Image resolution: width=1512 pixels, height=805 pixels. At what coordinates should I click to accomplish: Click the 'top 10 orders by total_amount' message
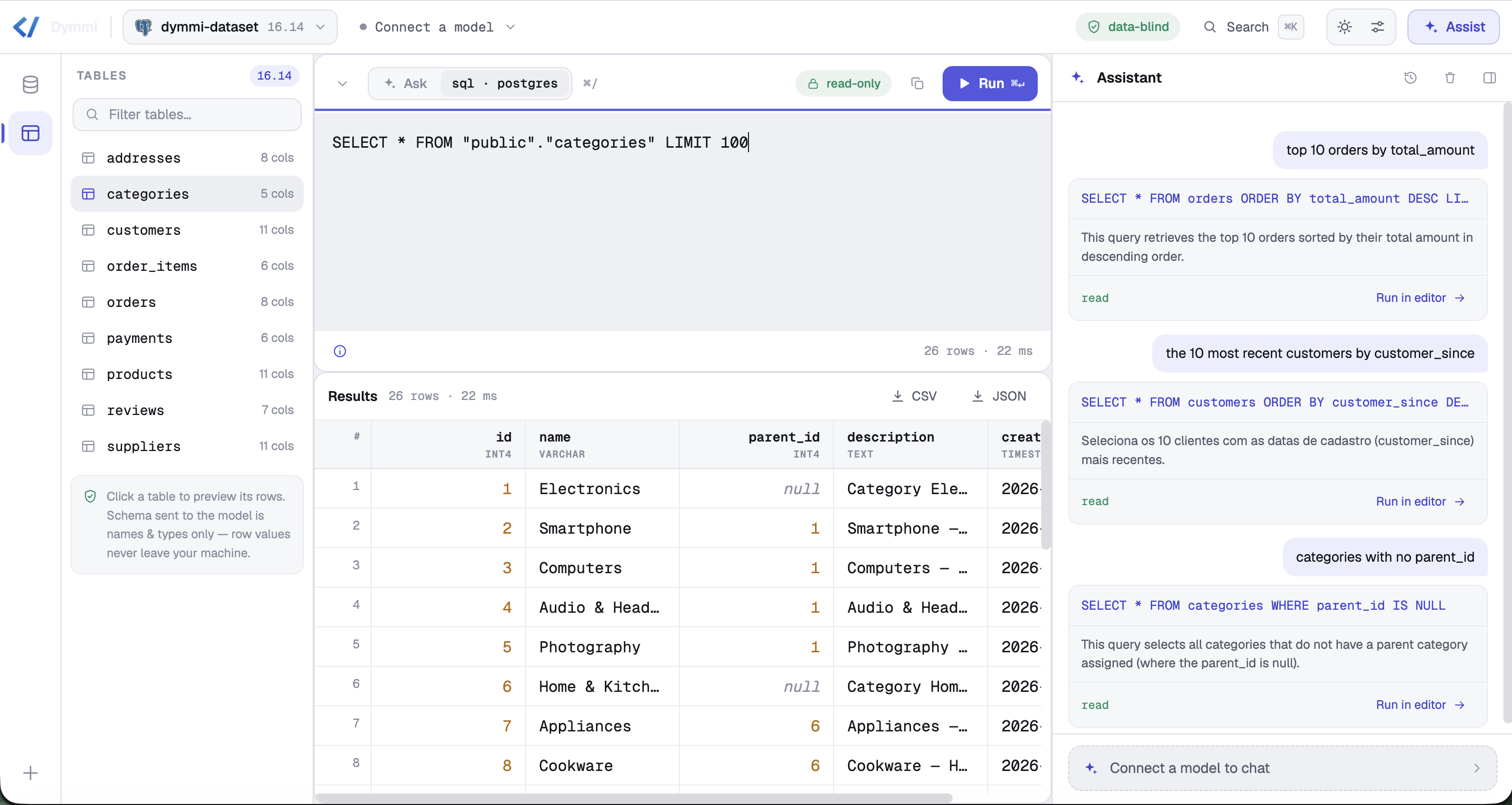[1380, 150]
